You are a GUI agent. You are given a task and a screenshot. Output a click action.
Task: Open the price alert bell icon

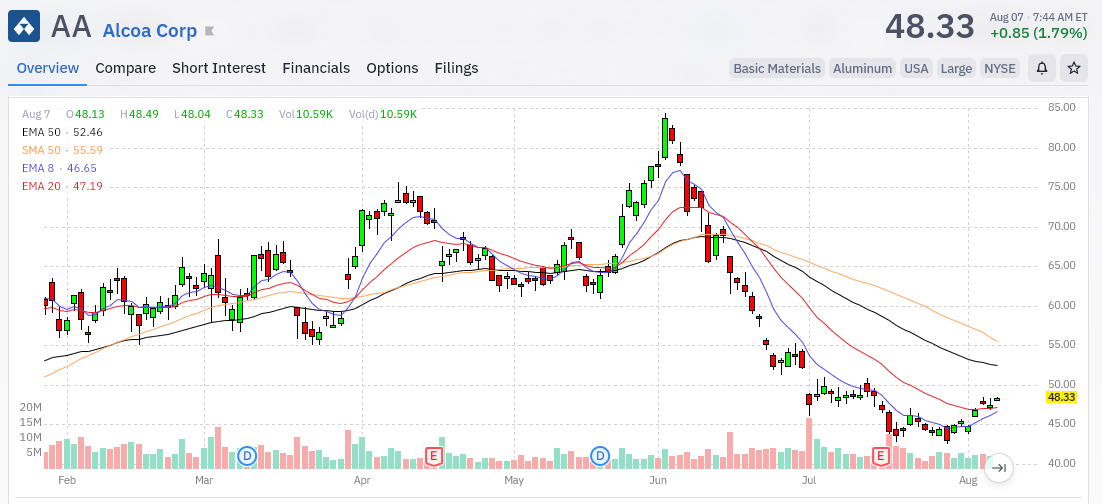(1042, 68)
